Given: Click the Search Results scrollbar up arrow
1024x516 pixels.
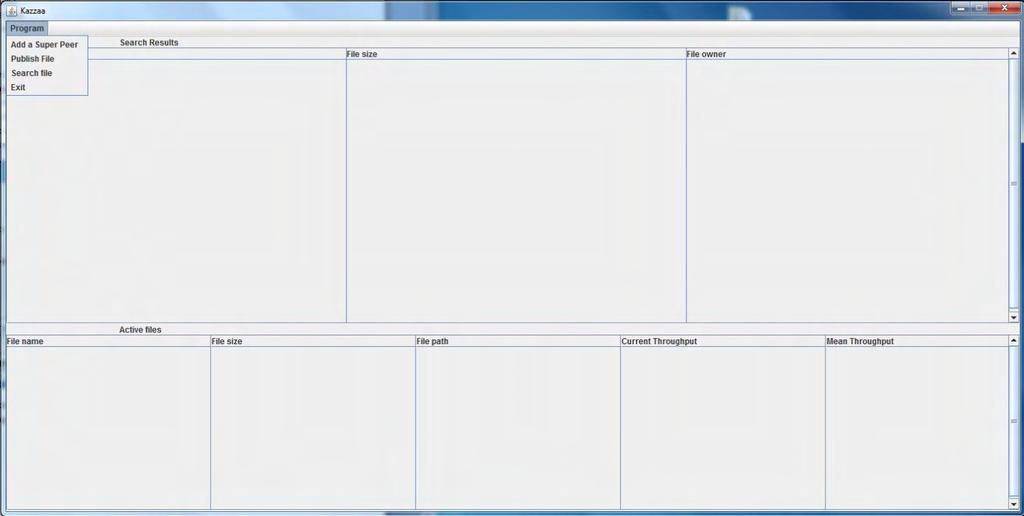Looking at the screenshot, I should (x=1014, y=54).
